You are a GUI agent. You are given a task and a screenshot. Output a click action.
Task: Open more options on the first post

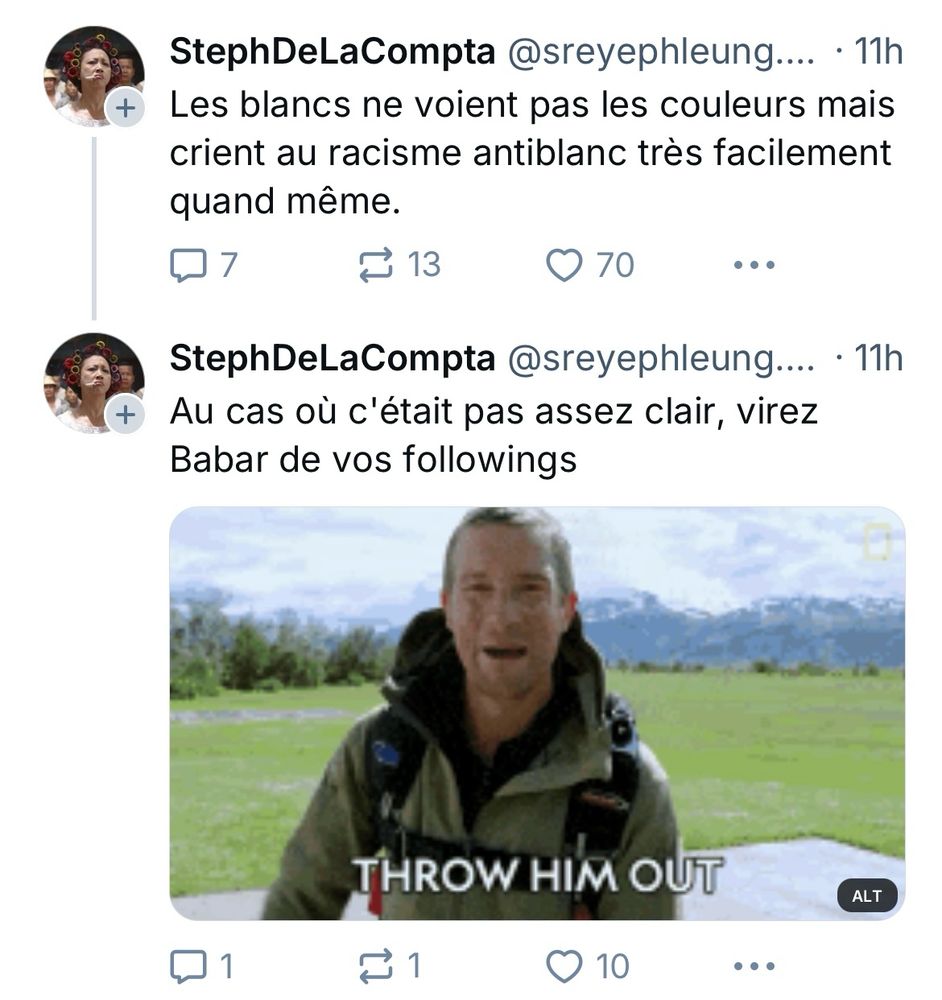754,265
